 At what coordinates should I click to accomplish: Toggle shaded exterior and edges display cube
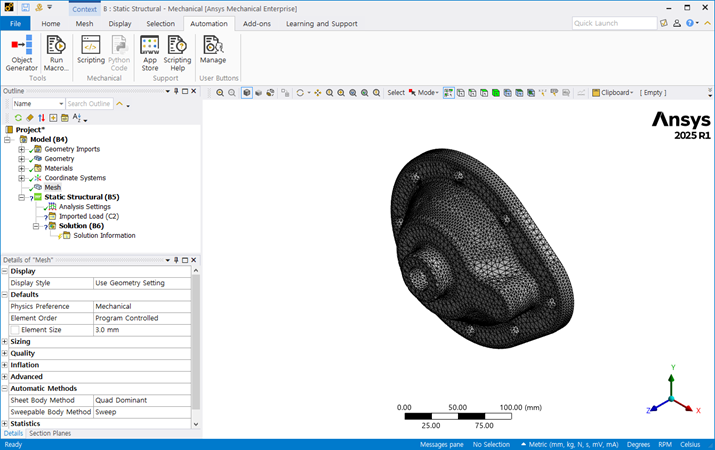(247, 93)
